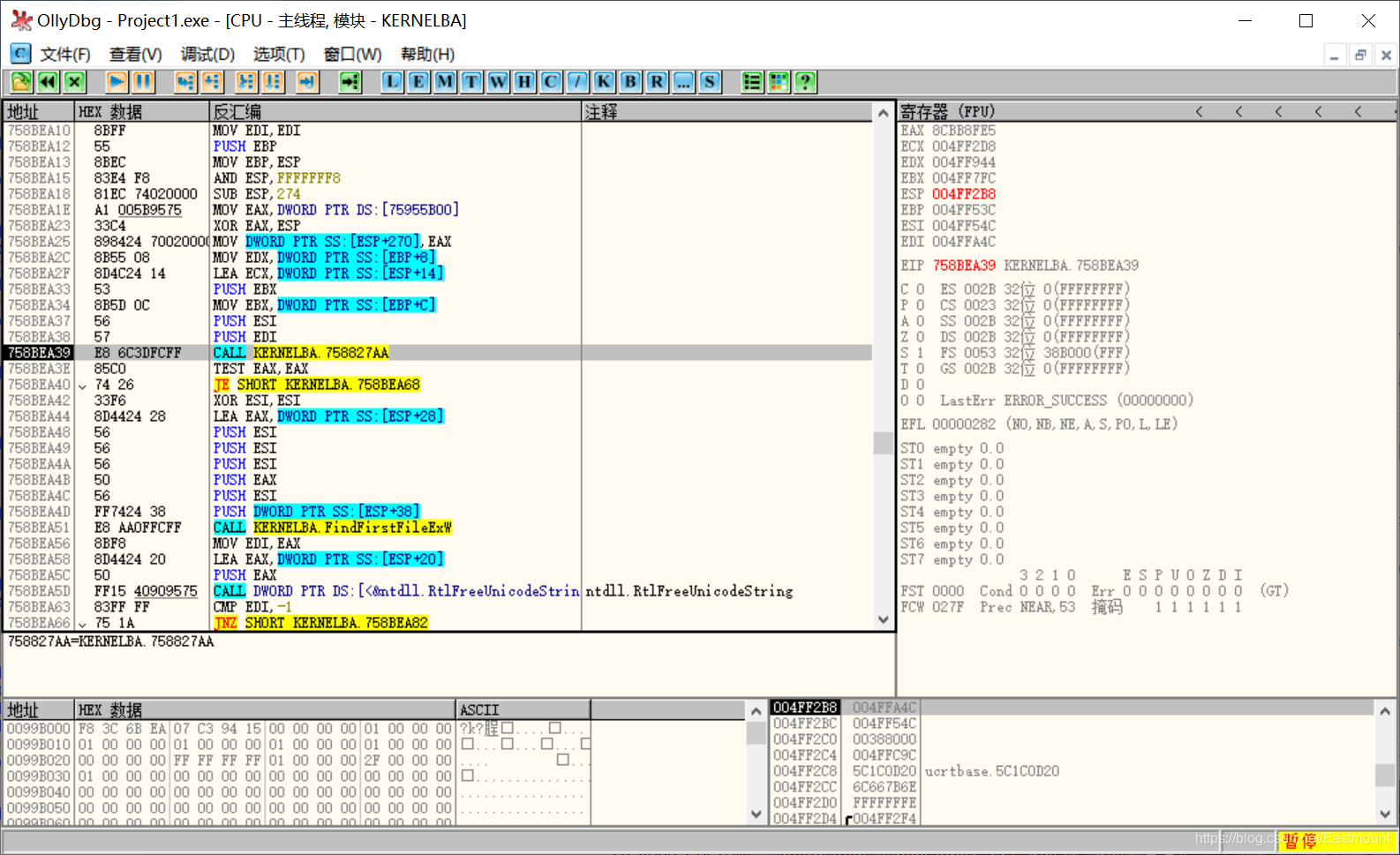
Task: Open Breakpoints window with B button
Action: [630, 82]
